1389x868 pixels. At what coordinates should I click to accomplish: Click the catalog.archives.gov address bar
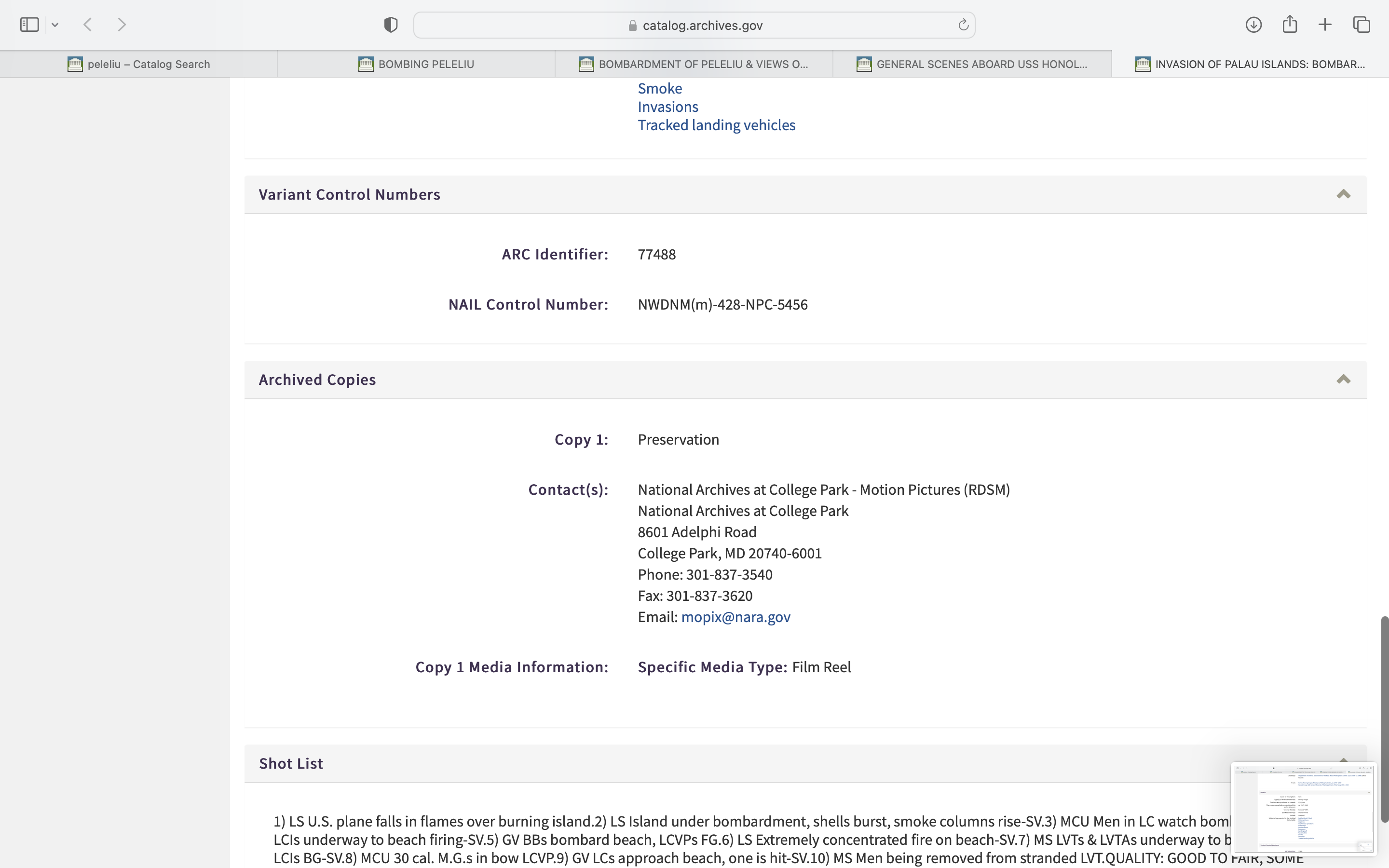(x=694, y=25)
